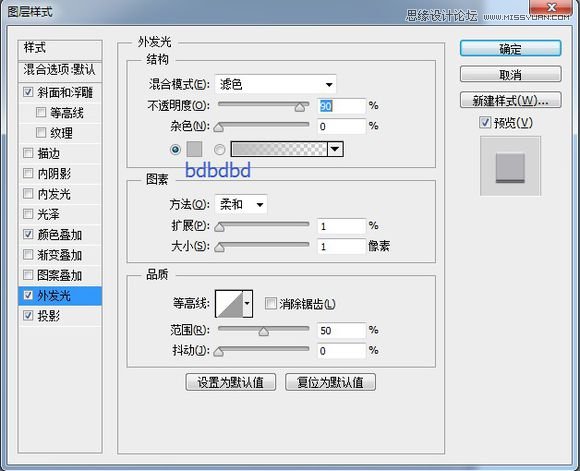
Task: Click the 不透明度 value field
Action: pos(341,106)
